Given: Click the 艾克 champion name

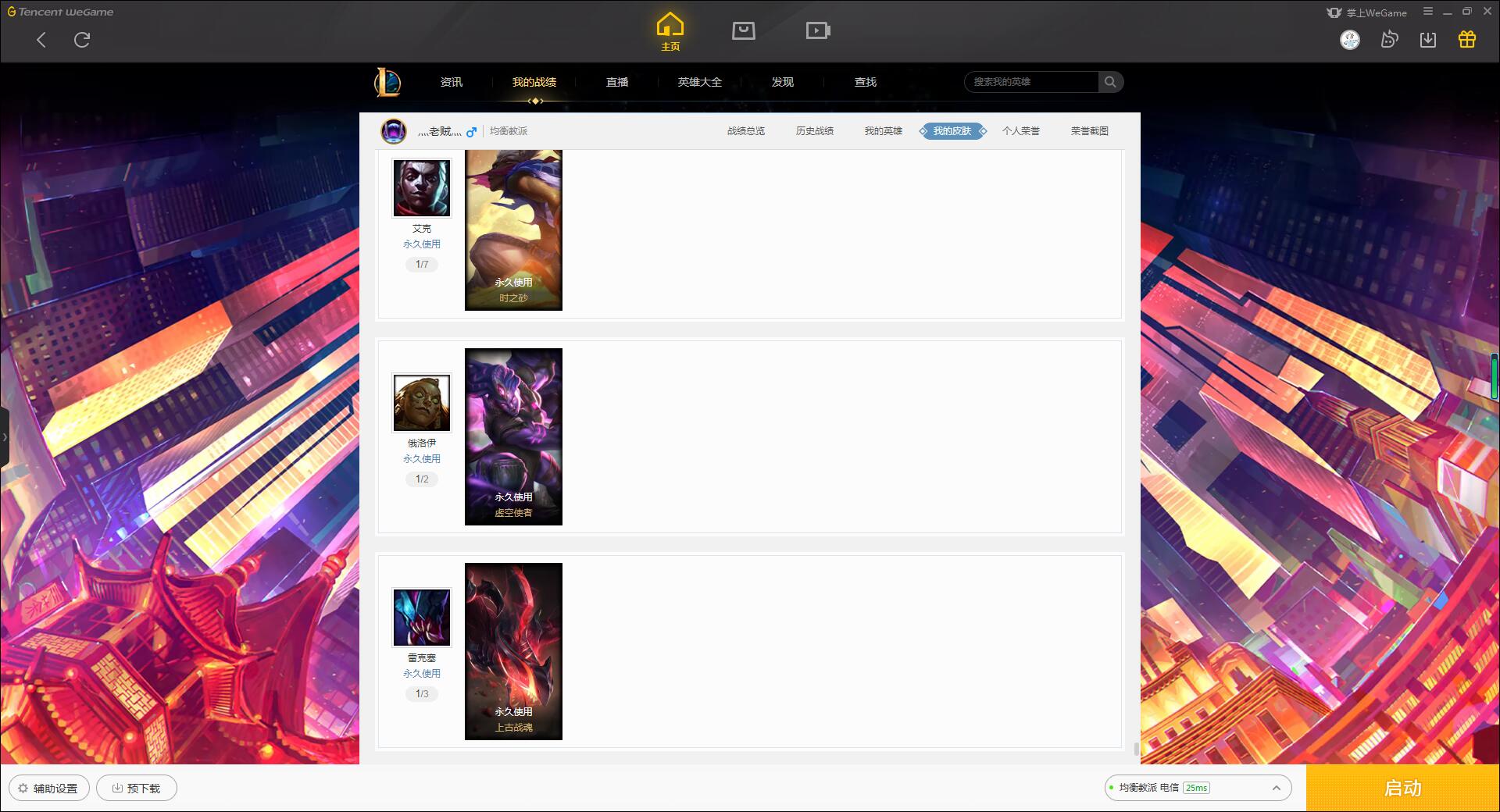Looking at the screenshot, I should tap(422, 229).
